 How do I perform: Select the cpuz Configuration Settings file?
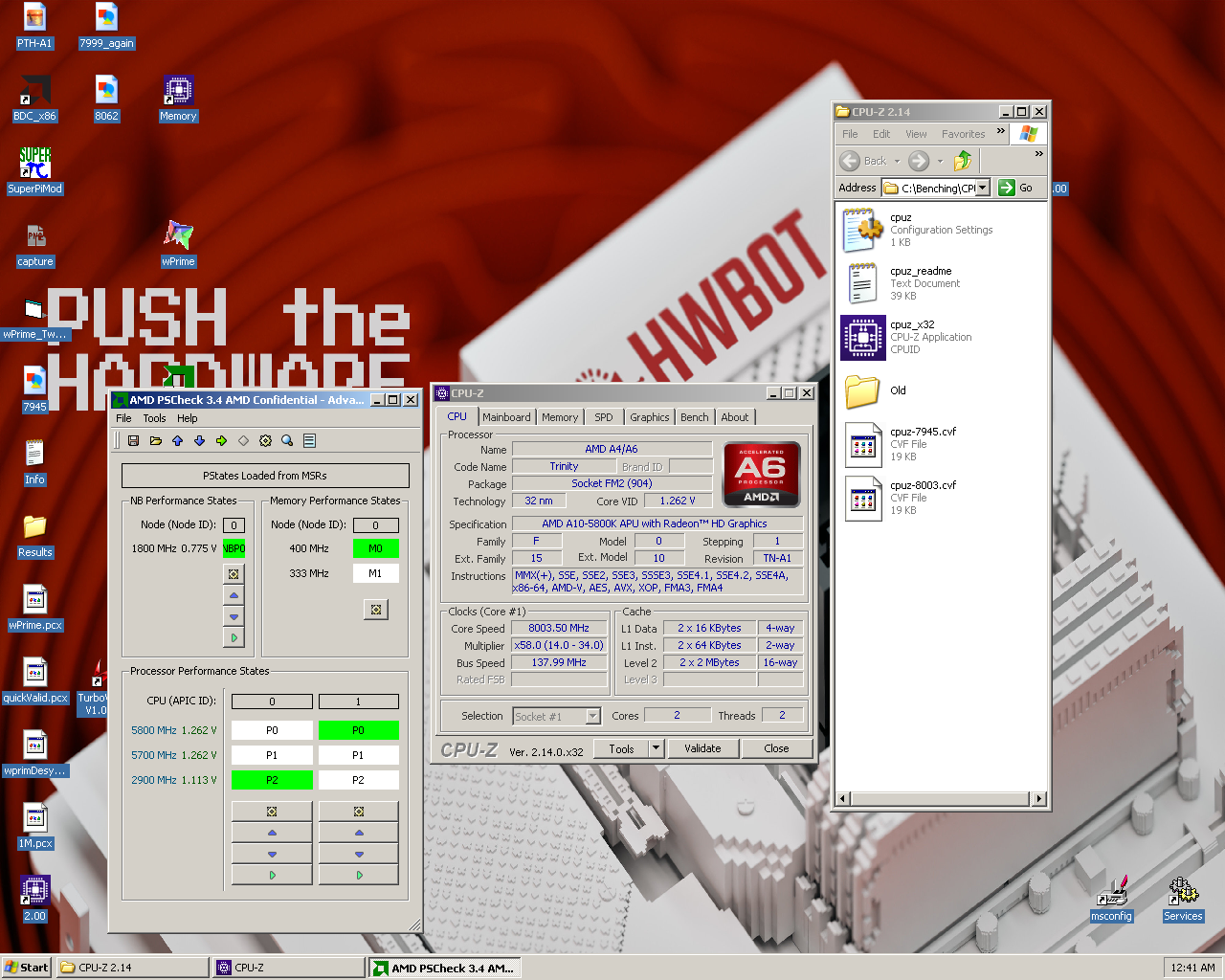click(863, 230)
